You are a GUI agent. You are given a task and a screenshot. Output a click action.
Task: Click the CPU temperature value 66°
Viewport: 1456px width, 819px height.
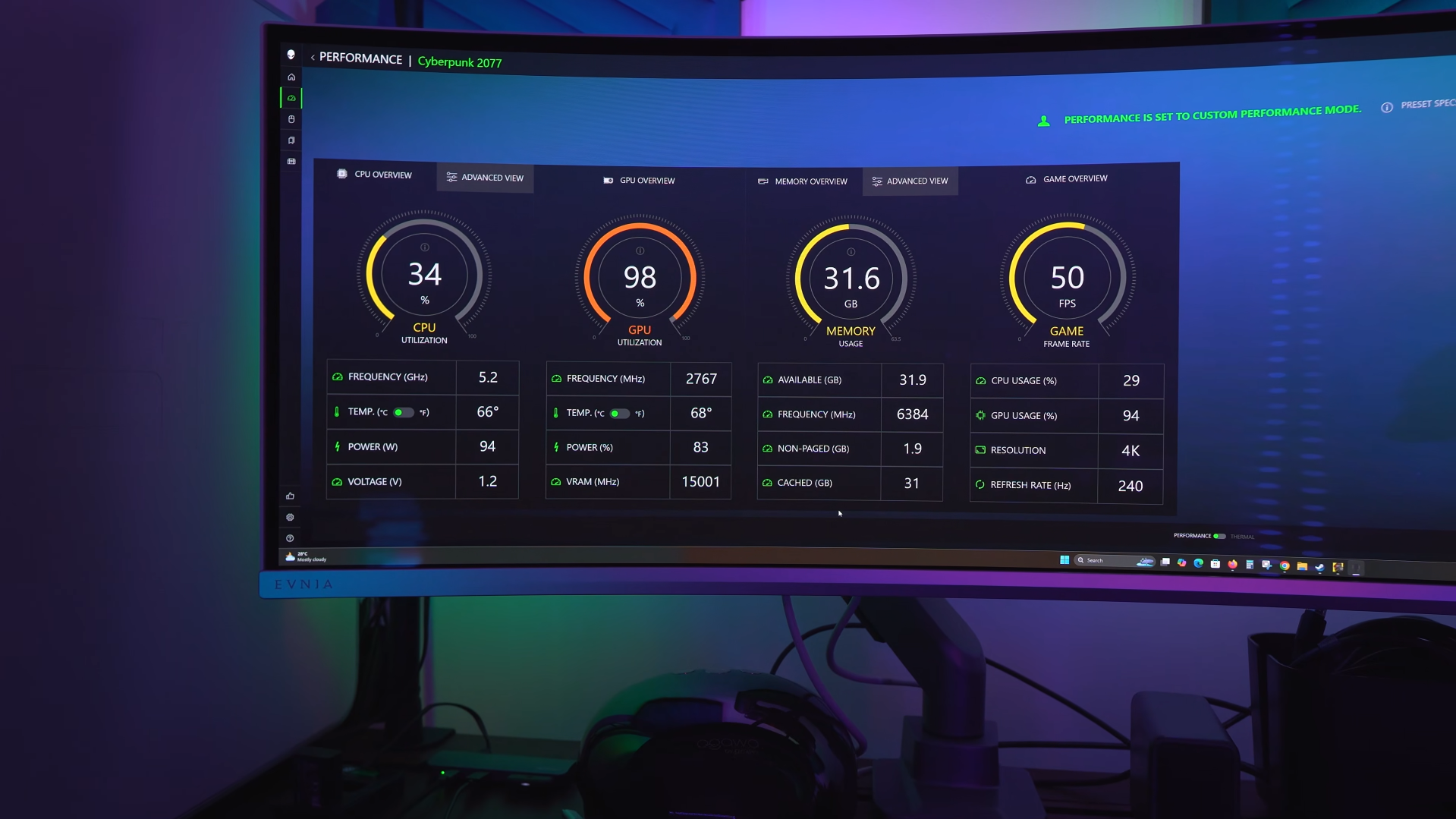488,412
